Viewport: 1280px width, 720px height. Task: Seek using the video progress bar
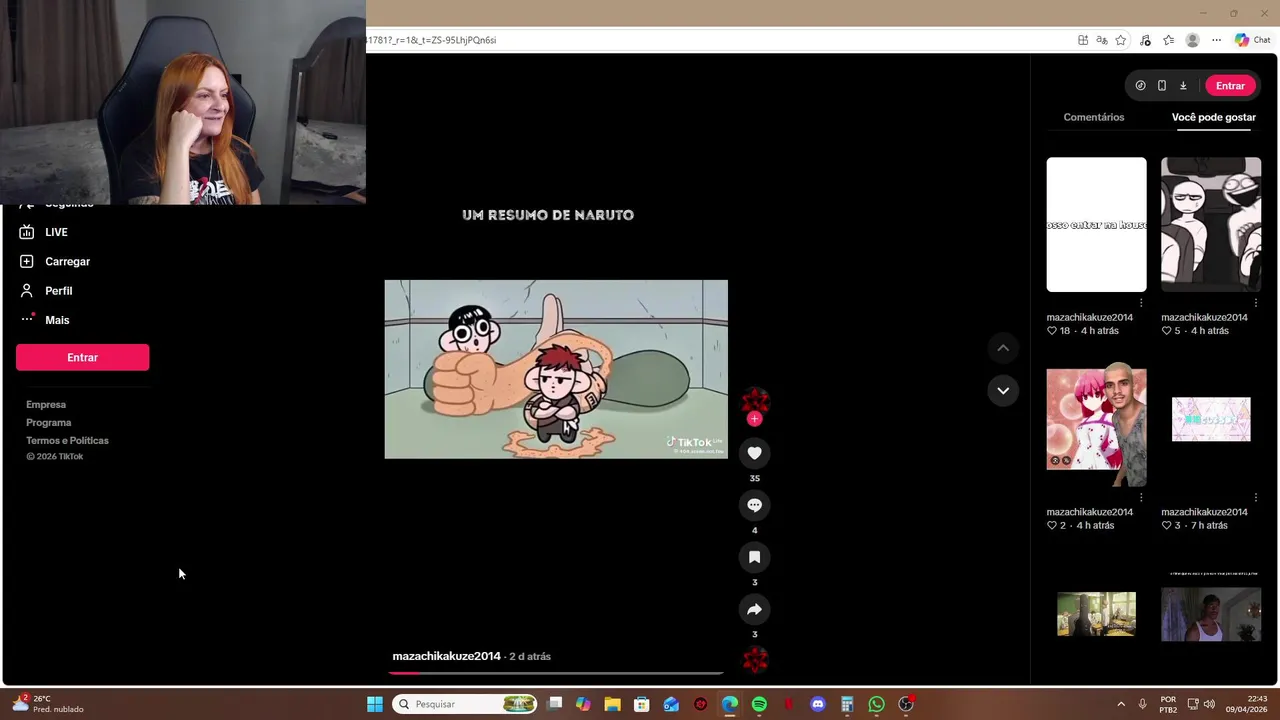pyautogui.click(x=555, y=673)
